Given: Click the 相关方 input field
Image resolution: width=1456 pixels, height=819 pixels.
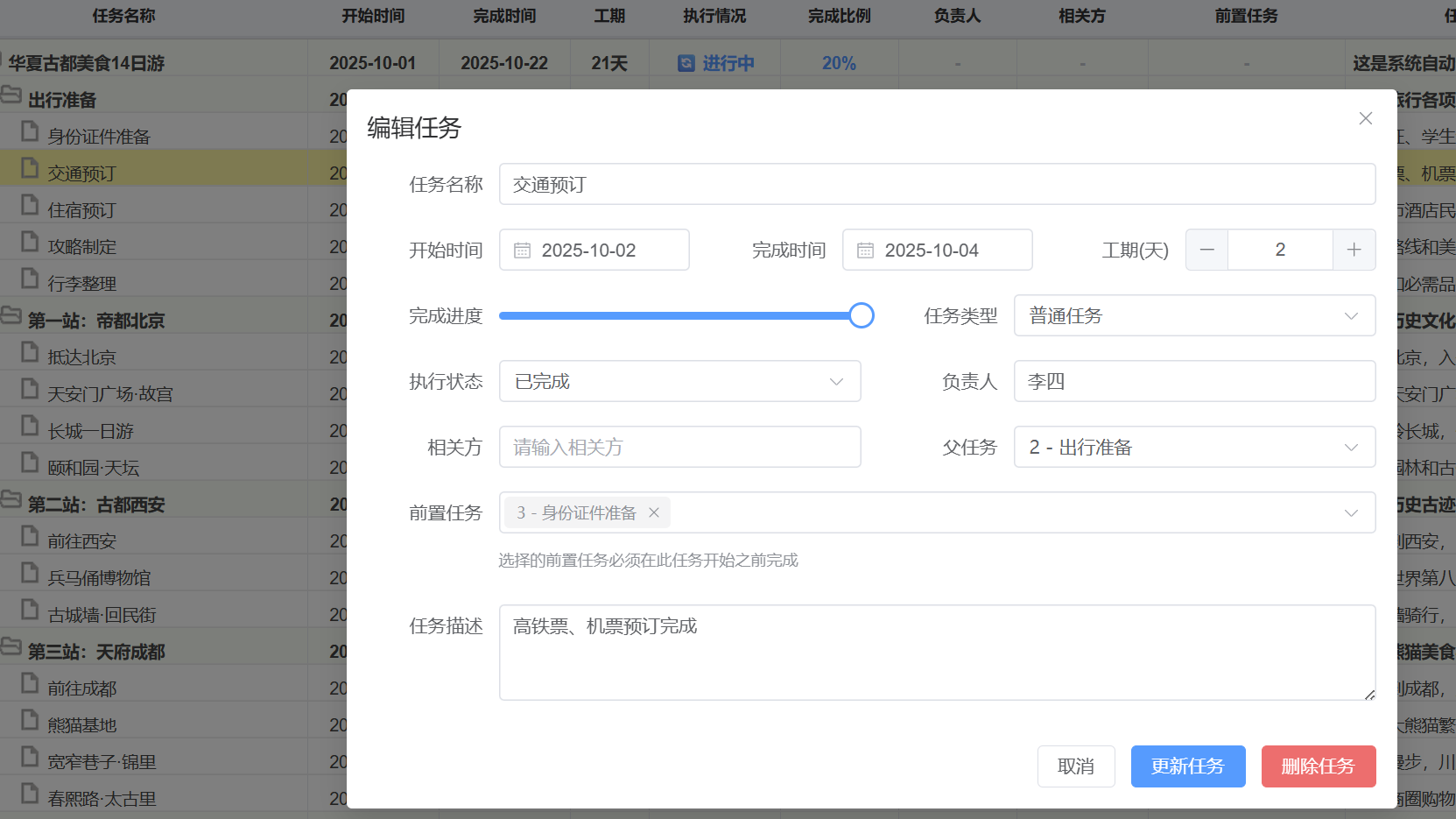Looking at the screenshot, I should coord(679,447).
